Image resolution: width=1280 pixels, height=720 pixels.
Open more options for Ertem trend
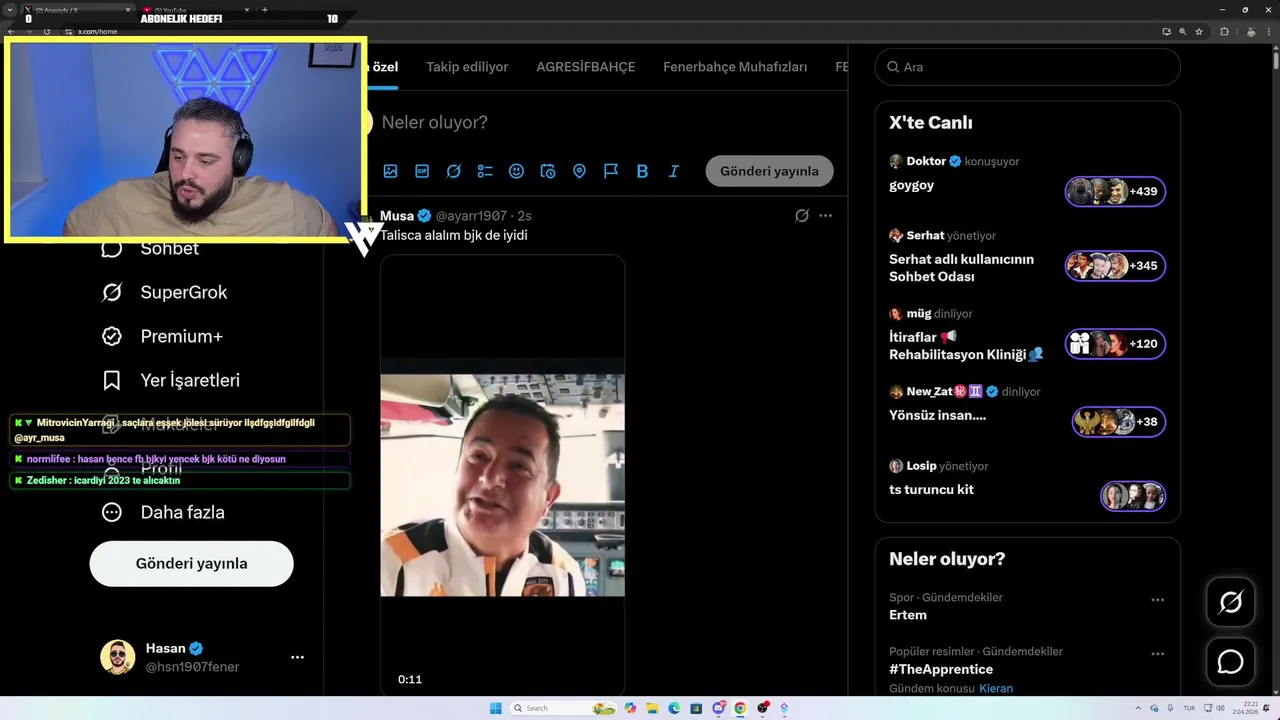[1157, 600]
